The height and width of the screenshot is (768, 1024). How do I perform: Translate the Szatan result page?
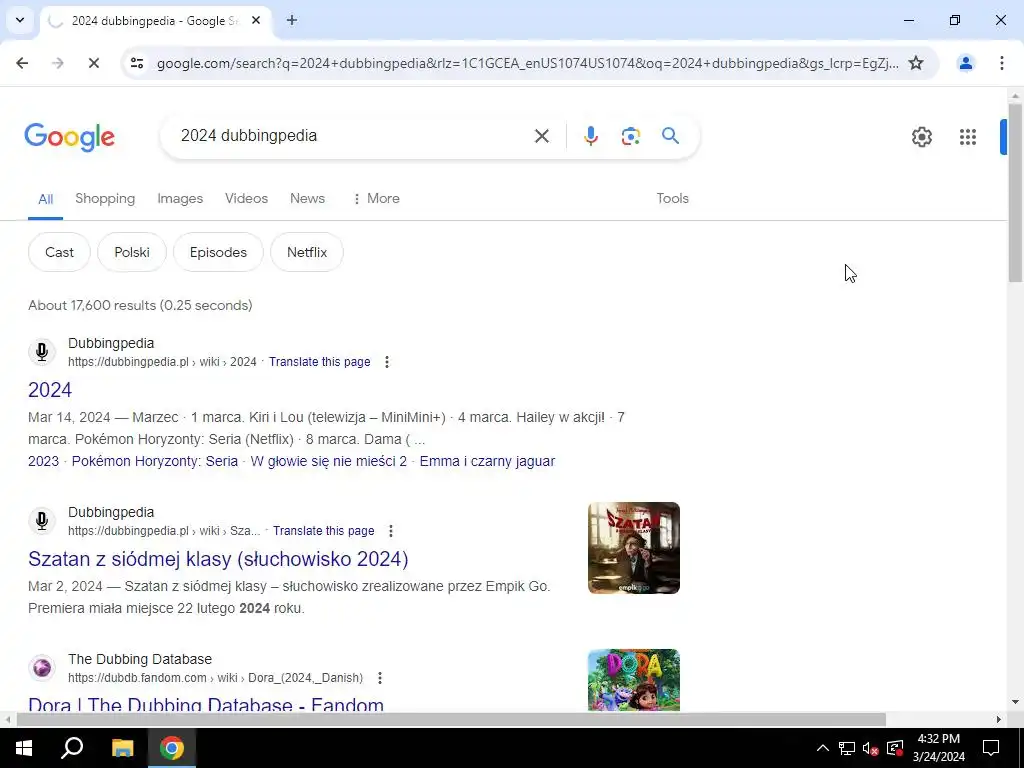click(x=323, y=531)
